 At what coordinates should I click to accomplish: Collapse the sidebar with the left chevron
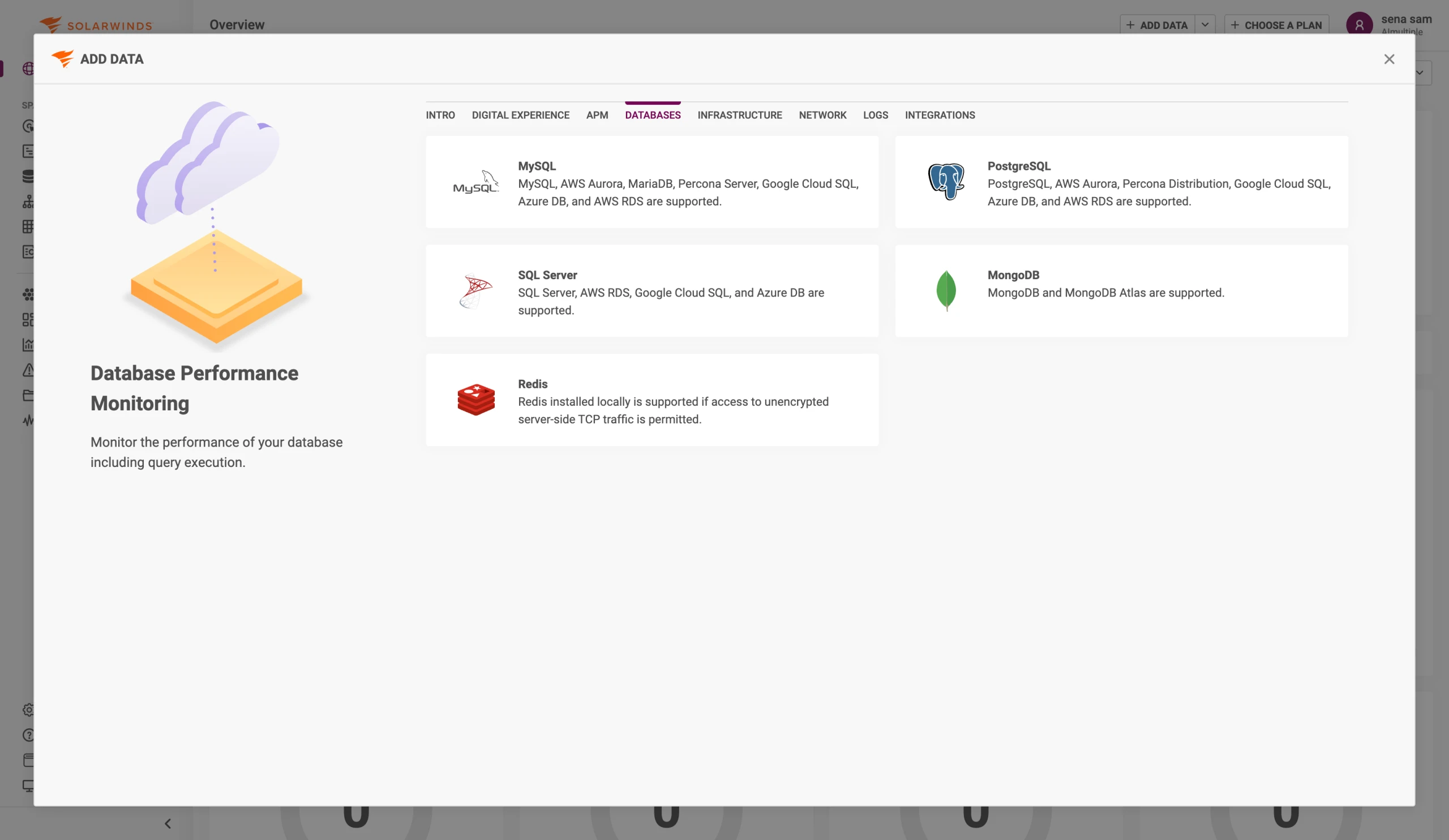[x=168, y=824]
